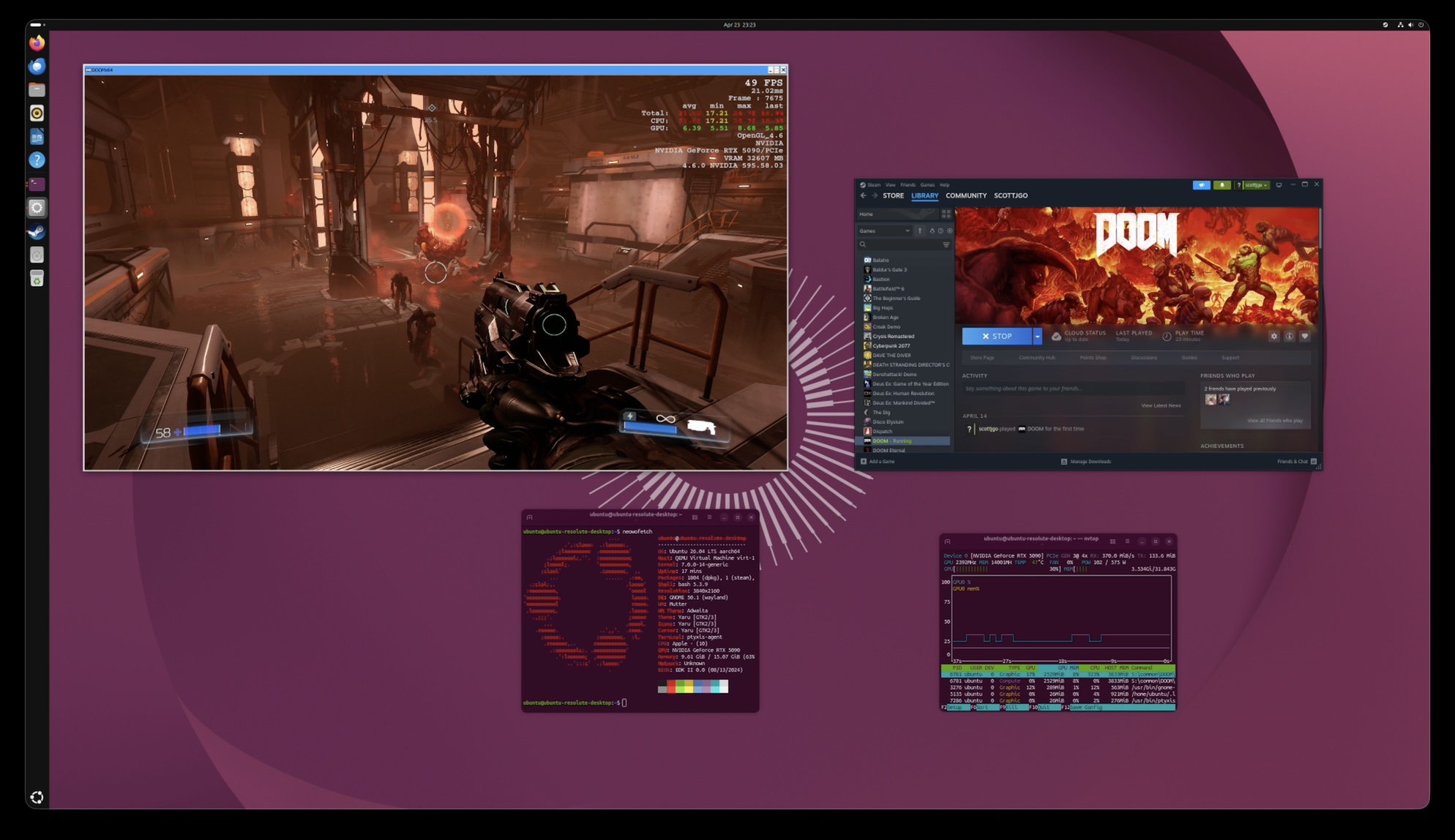
Task: Click first friend avatar in Friends Who Play
Action: [x=1211, y=400]
